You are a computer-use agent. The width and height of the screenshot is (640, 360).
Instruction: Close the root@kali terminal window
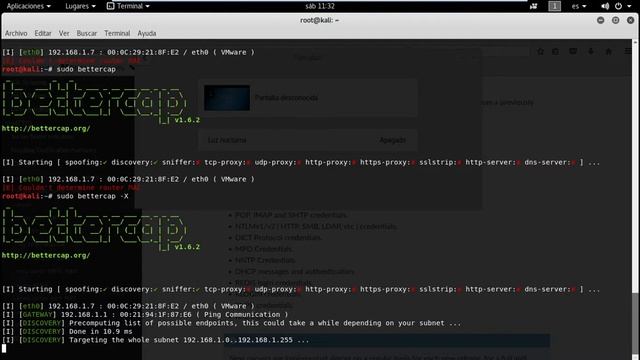point(631,20)
